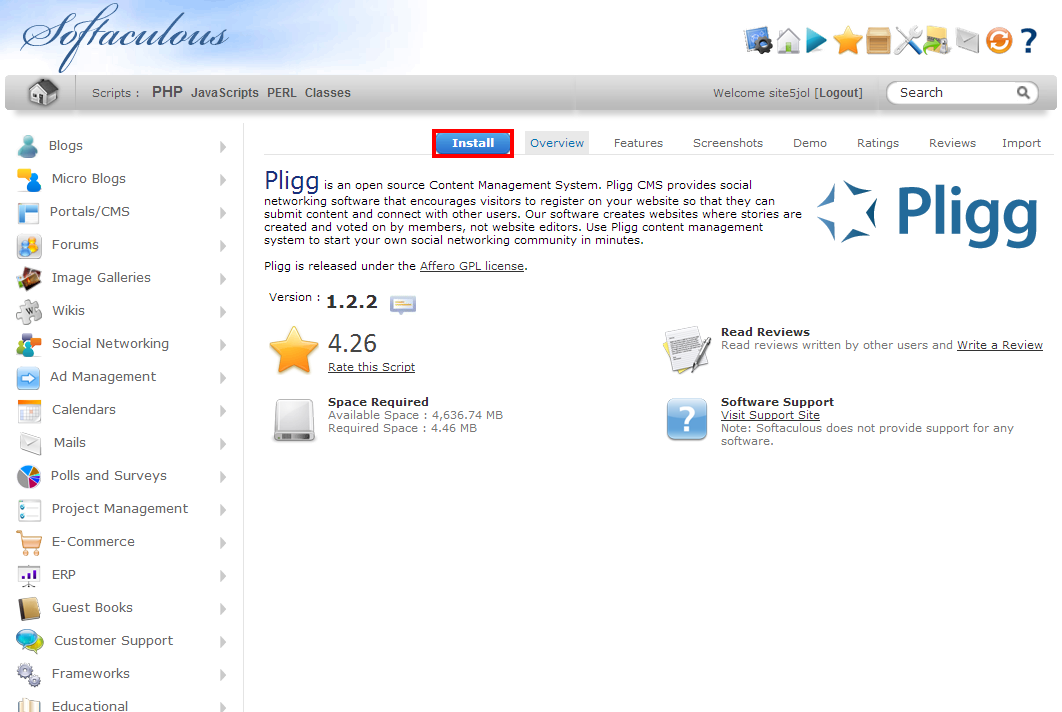This screenshot has width=1062, height=712.
Task: Click the Blogs category icon
Action: click(x=28, y=146)
